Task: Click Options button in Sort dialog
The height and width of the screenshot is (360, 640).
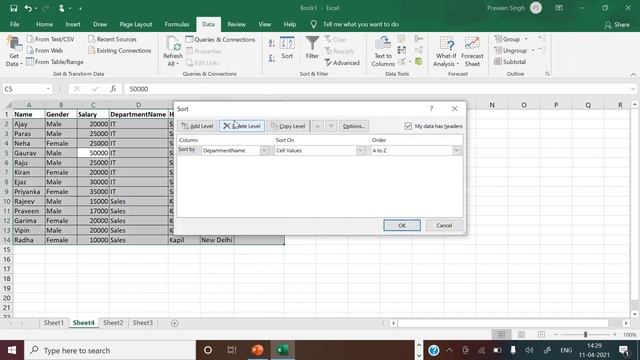Action: (353, 126)
